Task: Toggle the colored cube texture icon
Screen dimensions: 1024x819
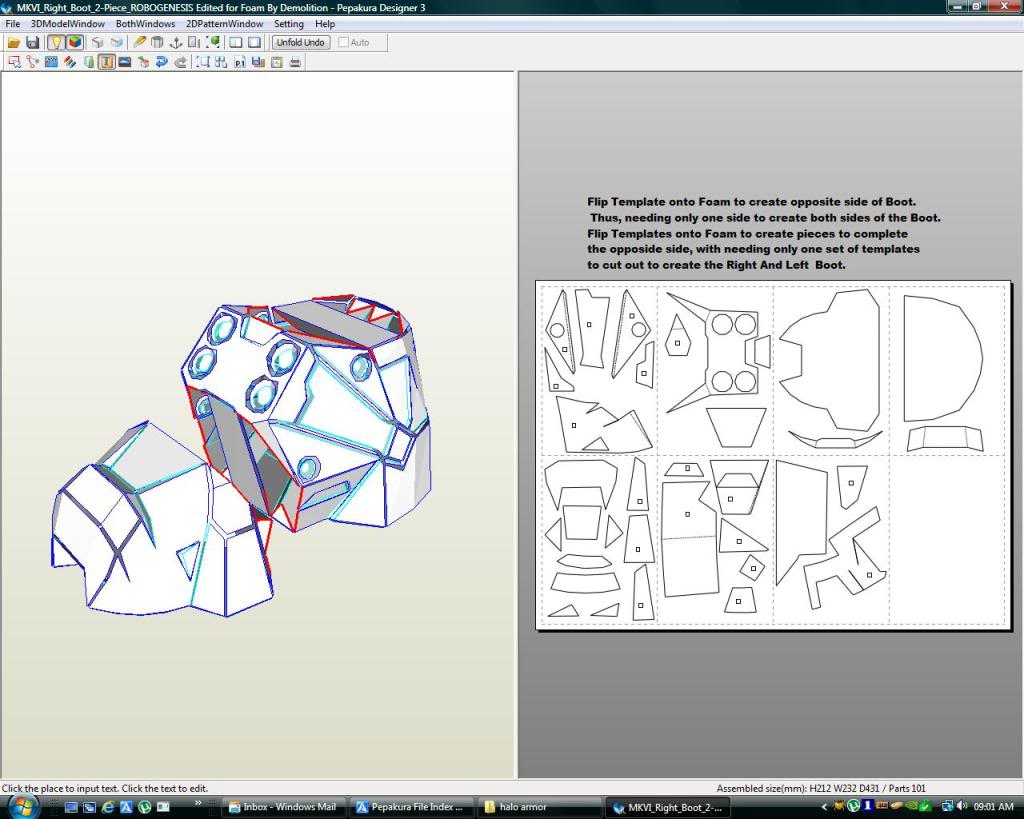Action: click(75, 42)
